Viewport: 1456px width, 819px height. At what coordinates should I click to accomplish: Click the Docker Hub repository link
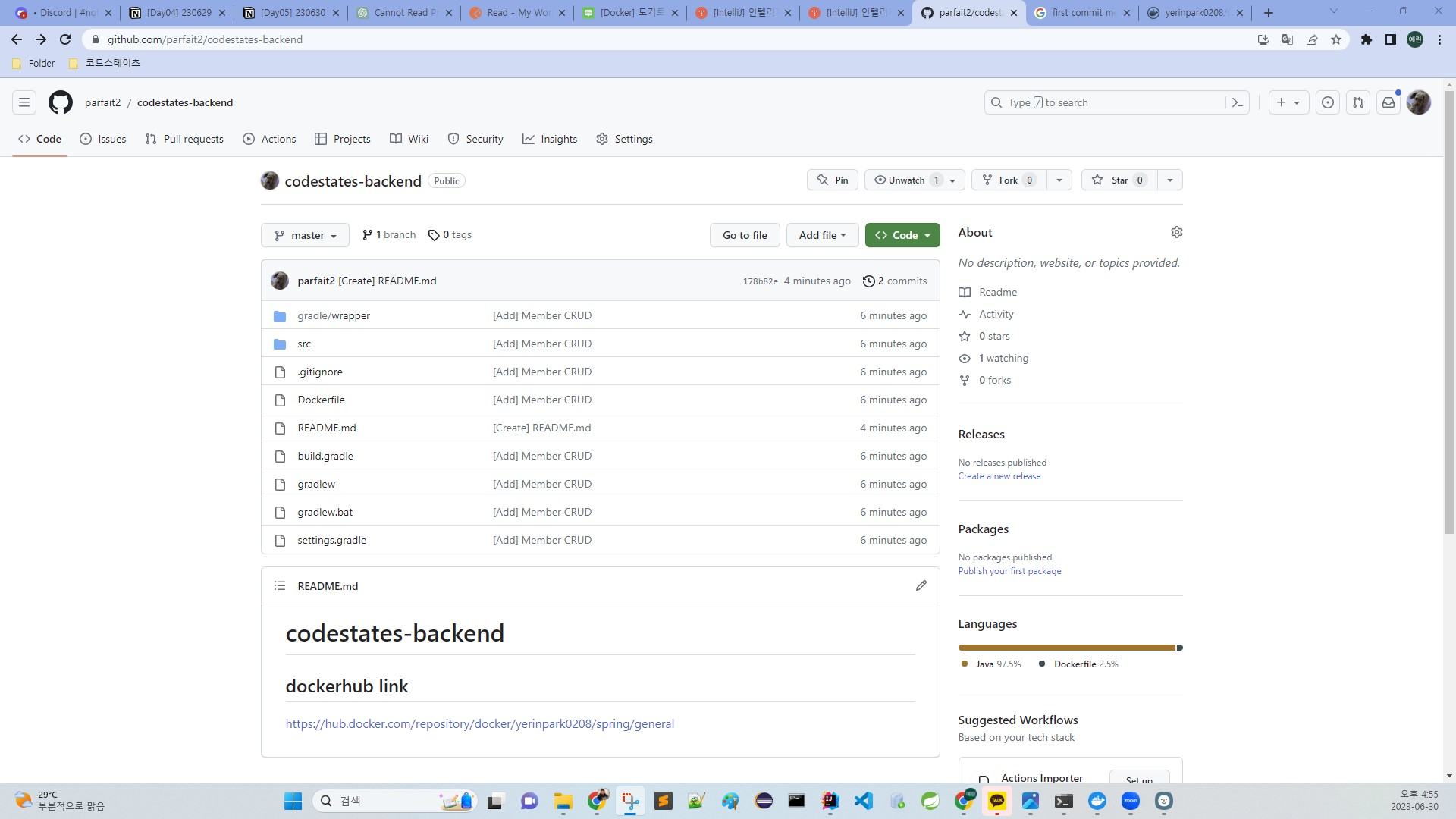(x=479, y=723)
